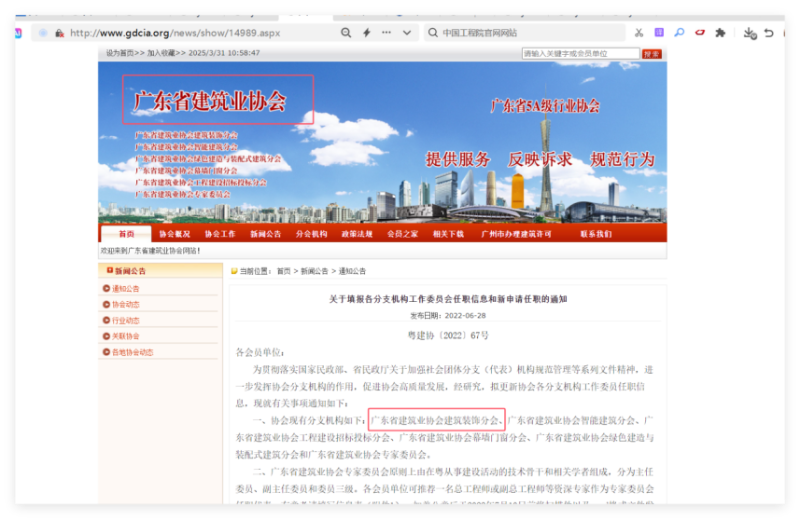Click the purple extension icon in toolbar
The image size is (800, 520).
(x=659, y=33)
